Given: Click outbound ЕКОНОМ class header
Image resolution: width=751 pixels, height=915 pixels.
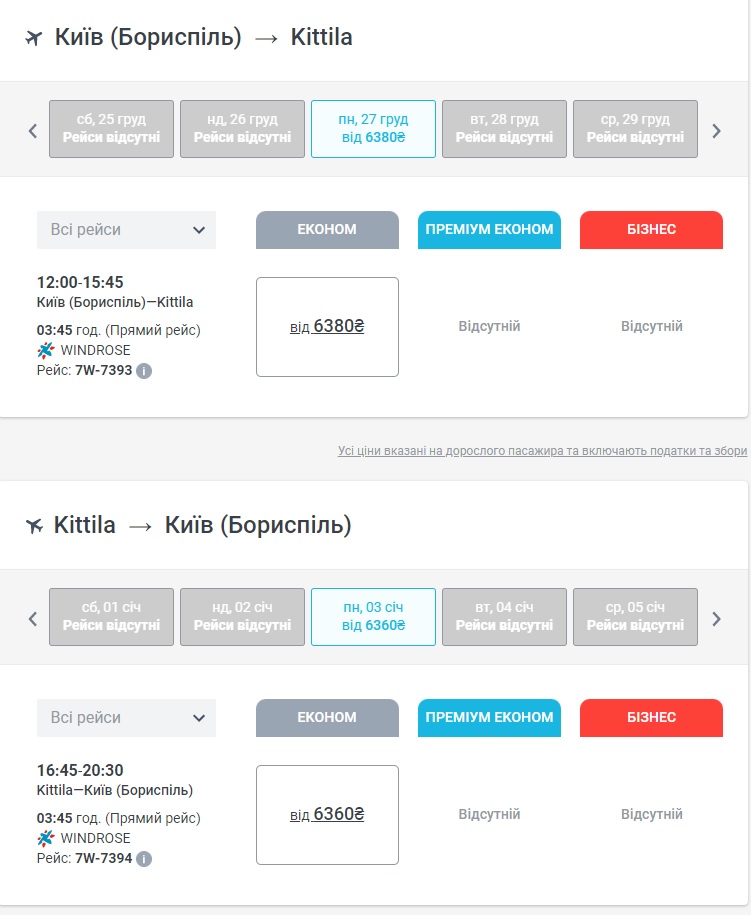Looking at the screenshot, I should (327, 230).
